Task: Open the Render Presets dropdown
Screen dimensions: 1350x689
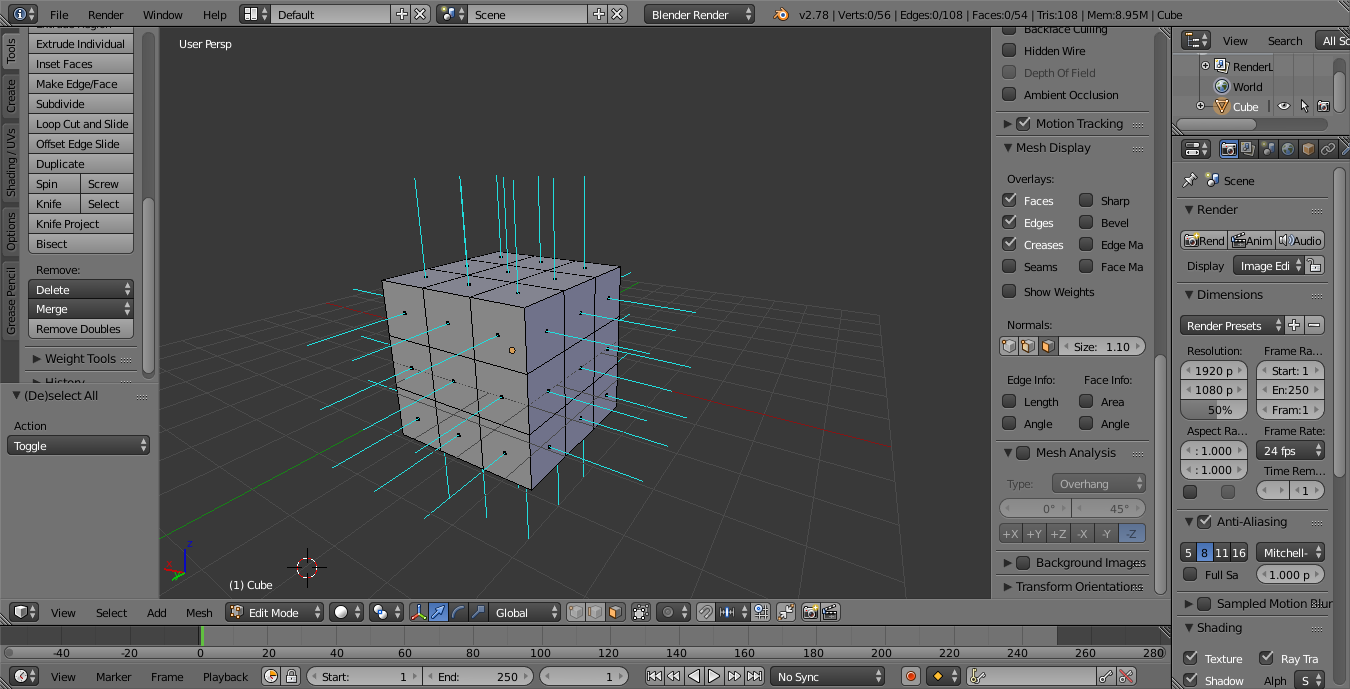Action: 1232,325
